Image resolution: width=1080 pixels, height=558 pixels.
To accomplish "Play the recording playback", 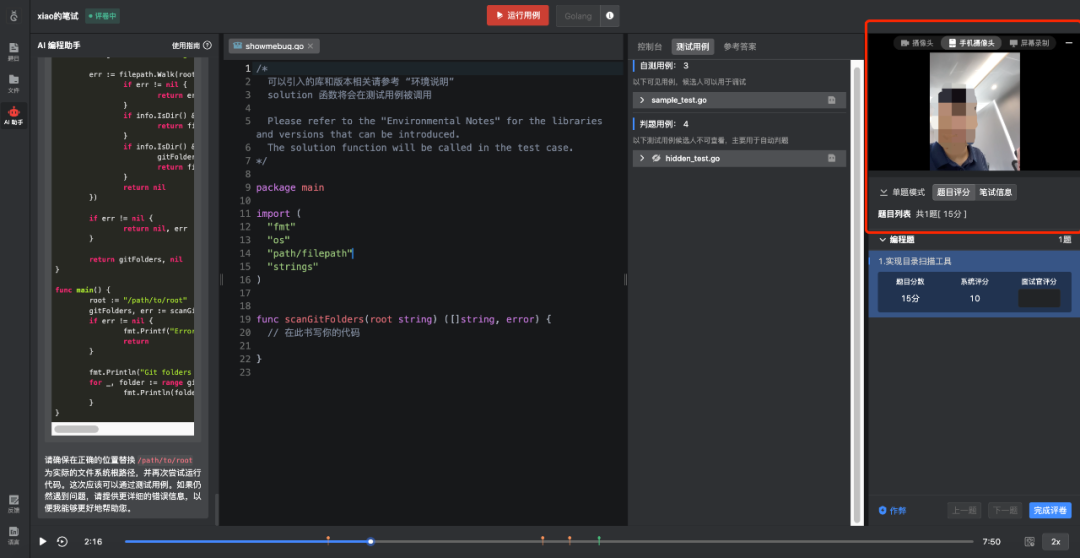I will coord(43,541).
